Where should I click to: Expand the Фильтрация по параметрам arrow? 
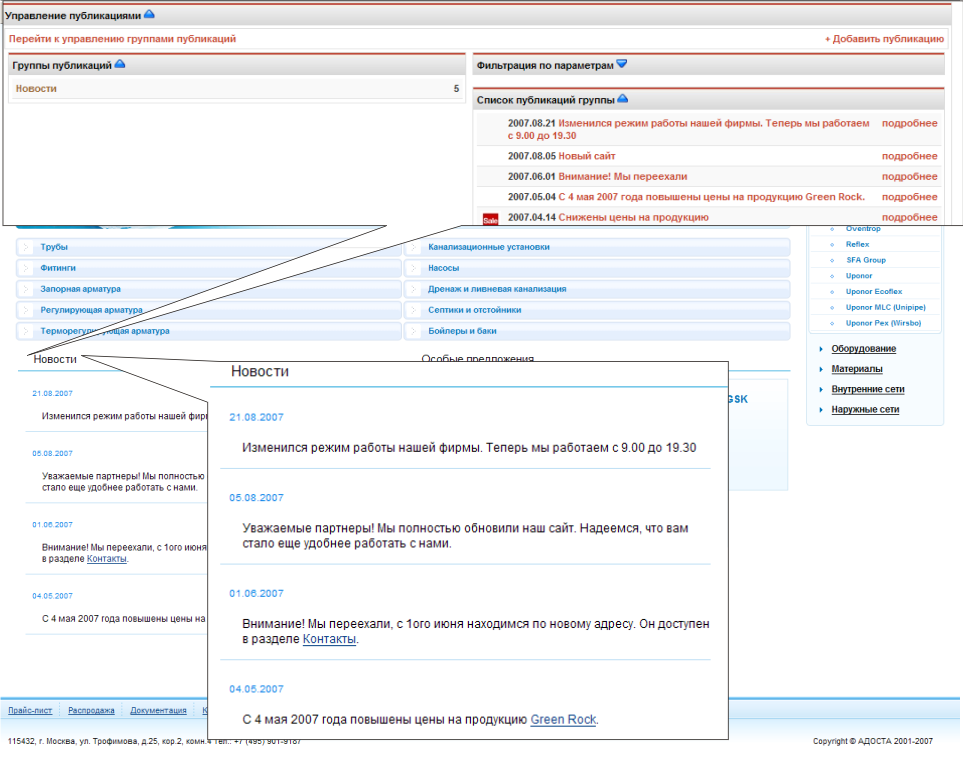[621, 64]
